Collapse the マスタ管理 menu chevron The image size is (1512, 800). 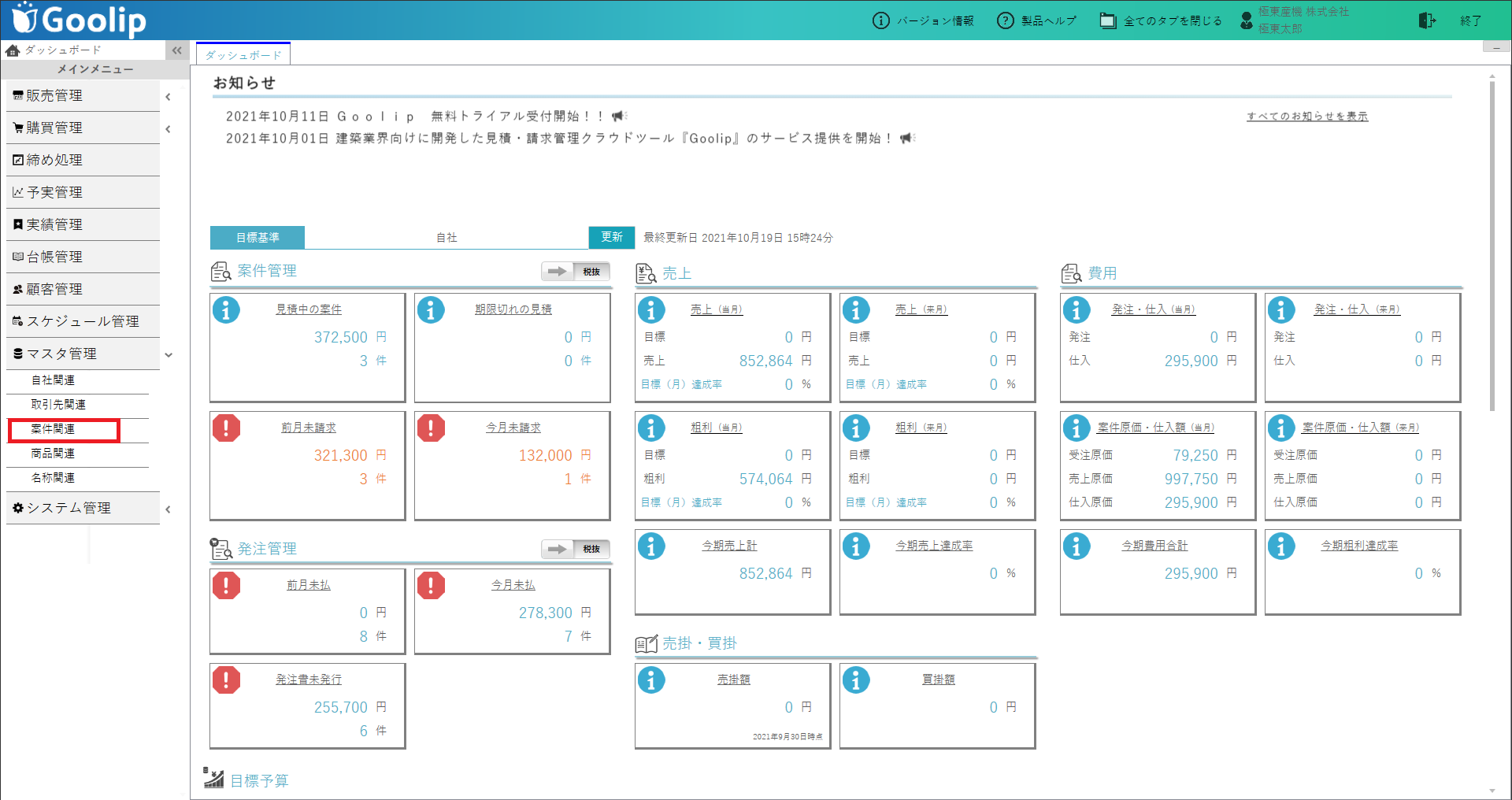pos(168,355)
